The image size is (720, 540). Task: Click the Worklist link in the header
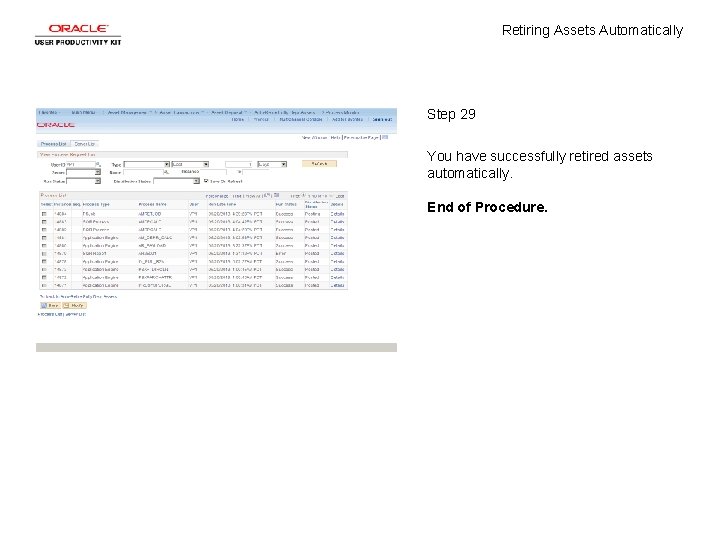tap(261, 119)
